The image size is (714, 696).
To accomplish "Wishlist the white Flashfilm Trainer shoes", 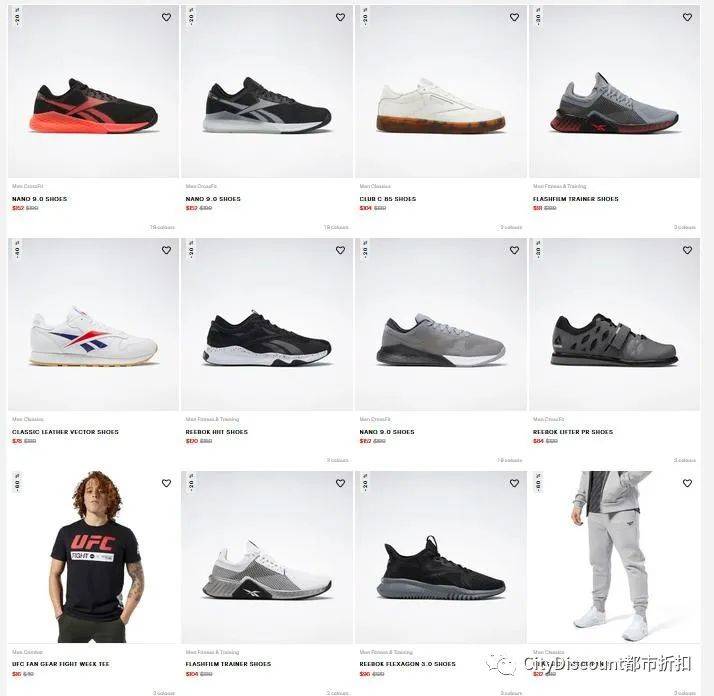I will [x=341, y=483].
